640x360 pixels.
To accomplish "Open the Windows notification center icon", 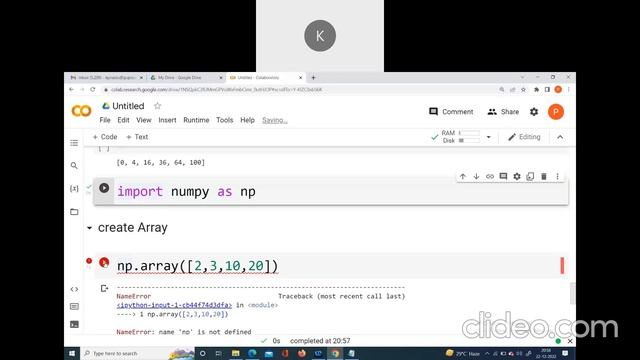I will point(565,353).
